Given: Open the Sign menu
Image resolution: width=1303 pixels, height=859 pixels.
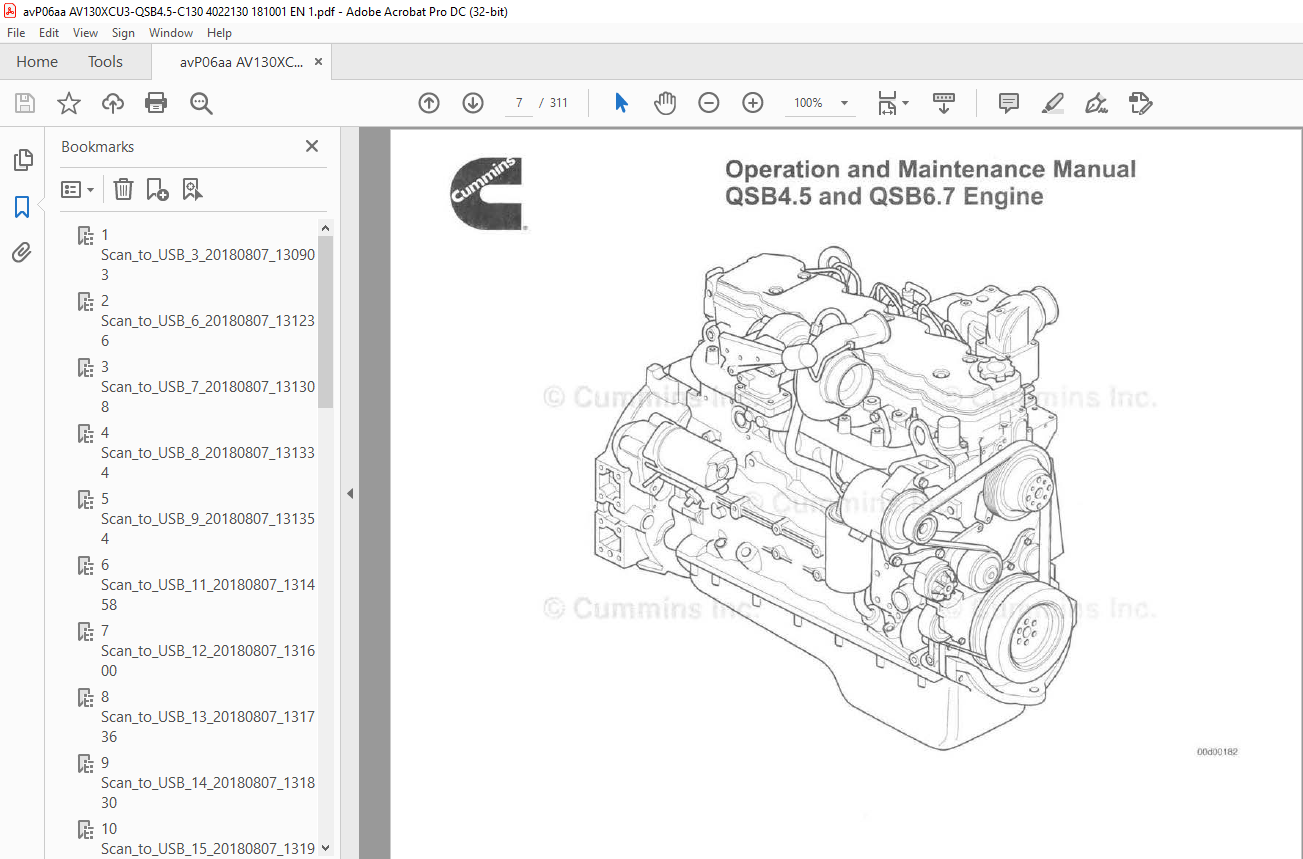Looking at the screenshot, I should 123,33.
